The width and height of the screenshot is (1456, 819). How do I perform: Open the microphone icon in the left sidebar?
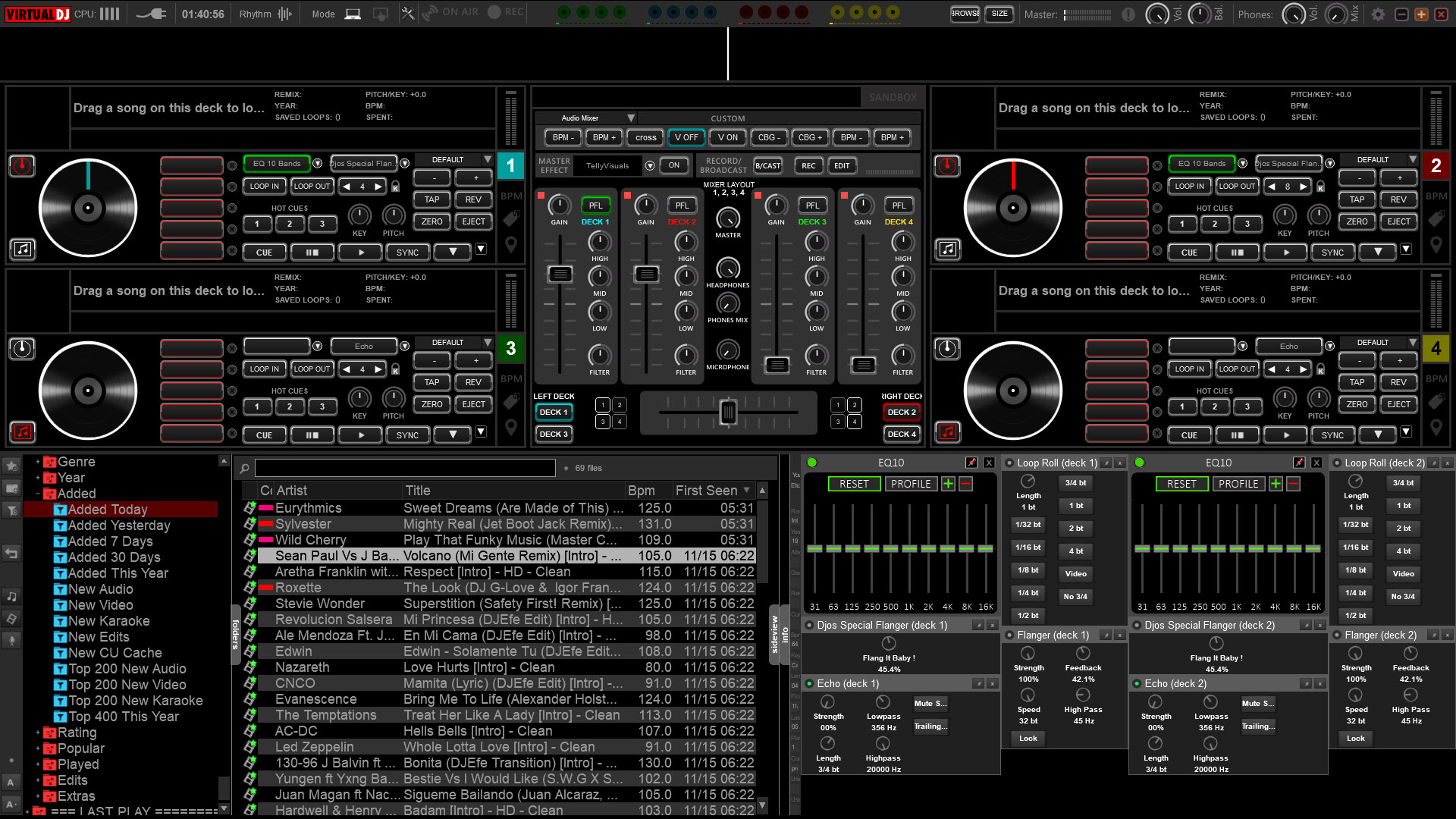[11, 641]
